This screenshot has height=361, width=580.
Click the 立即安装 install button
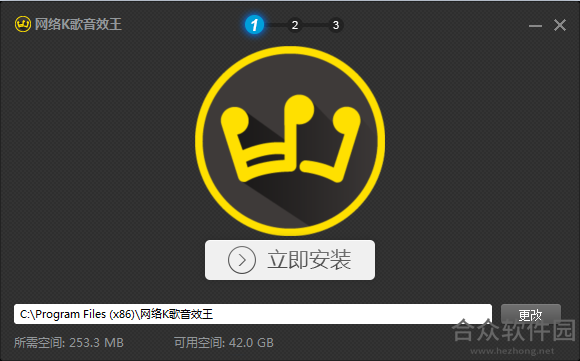pyautogui.click(x=290, y=260)
